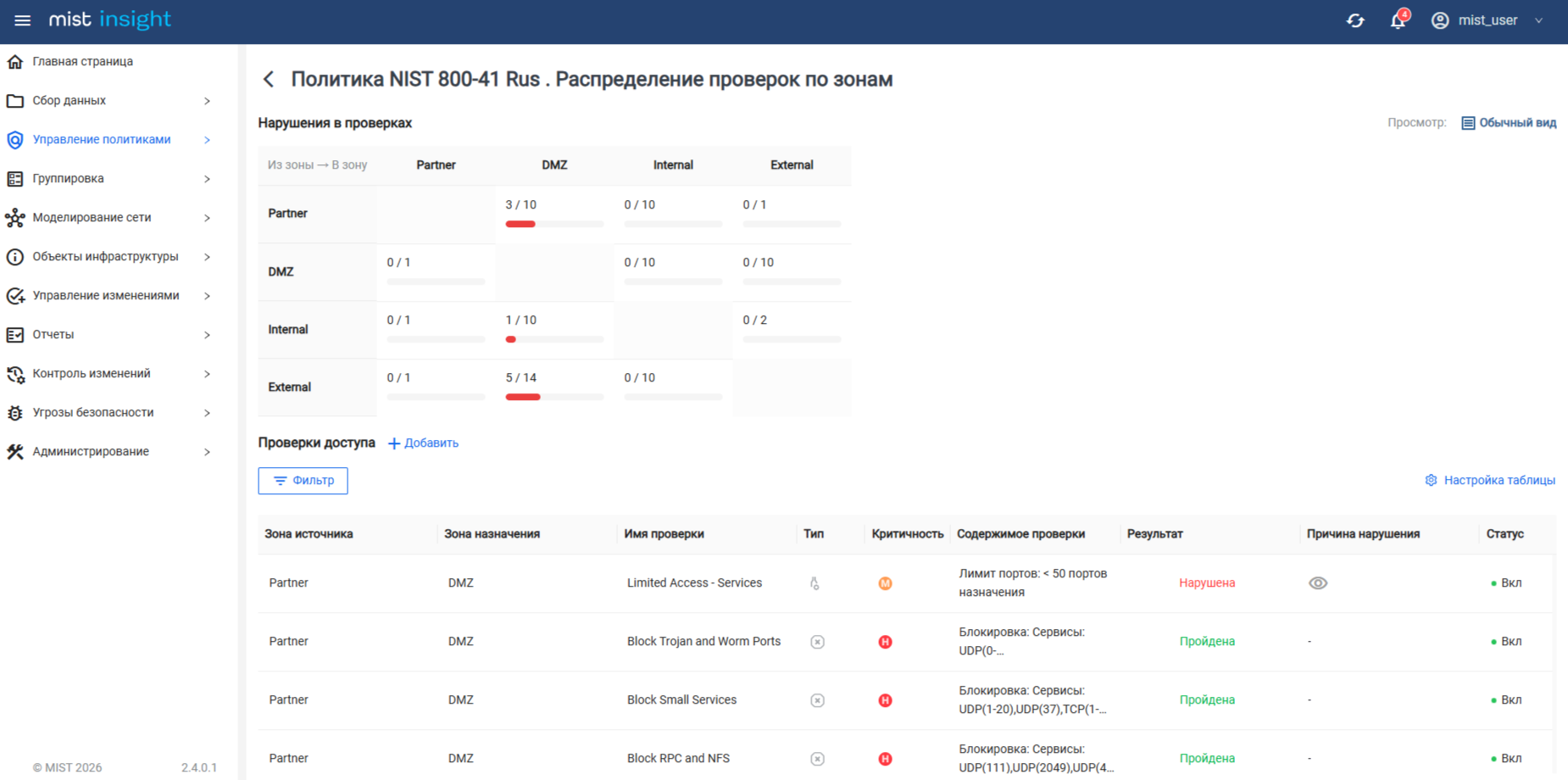Screen dimensions: 1568x780
Task: Click block type icon in Block Trojan row
Action: [817, 642]
